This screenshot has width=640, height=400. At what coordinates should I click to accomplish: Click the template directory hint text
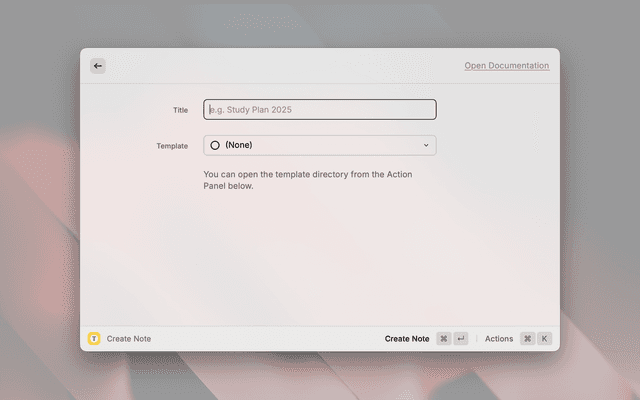pos(307,180)
